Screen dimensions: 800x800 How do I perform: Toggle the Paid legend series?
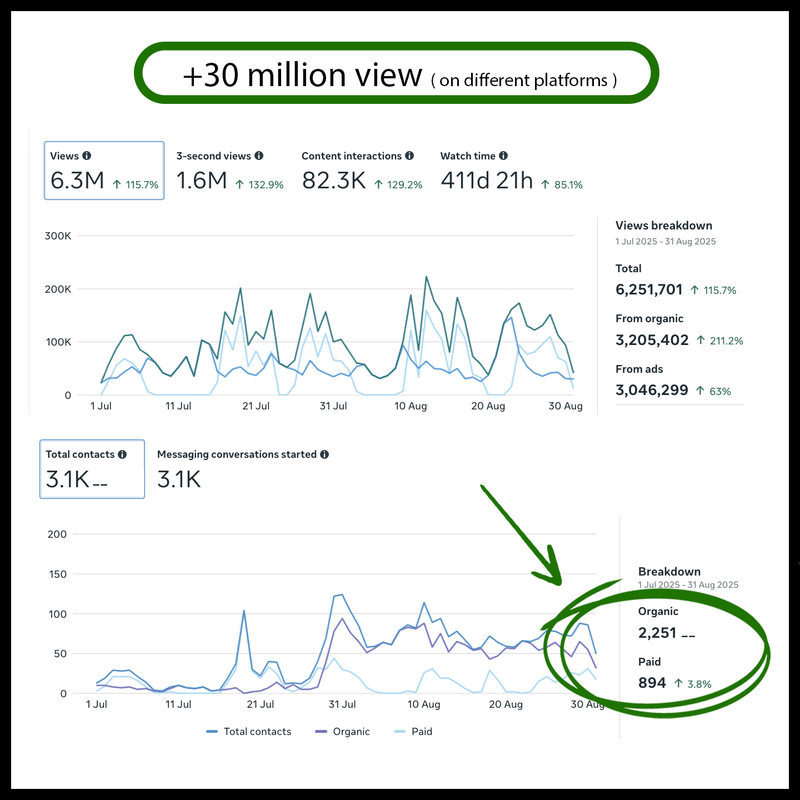413,731
